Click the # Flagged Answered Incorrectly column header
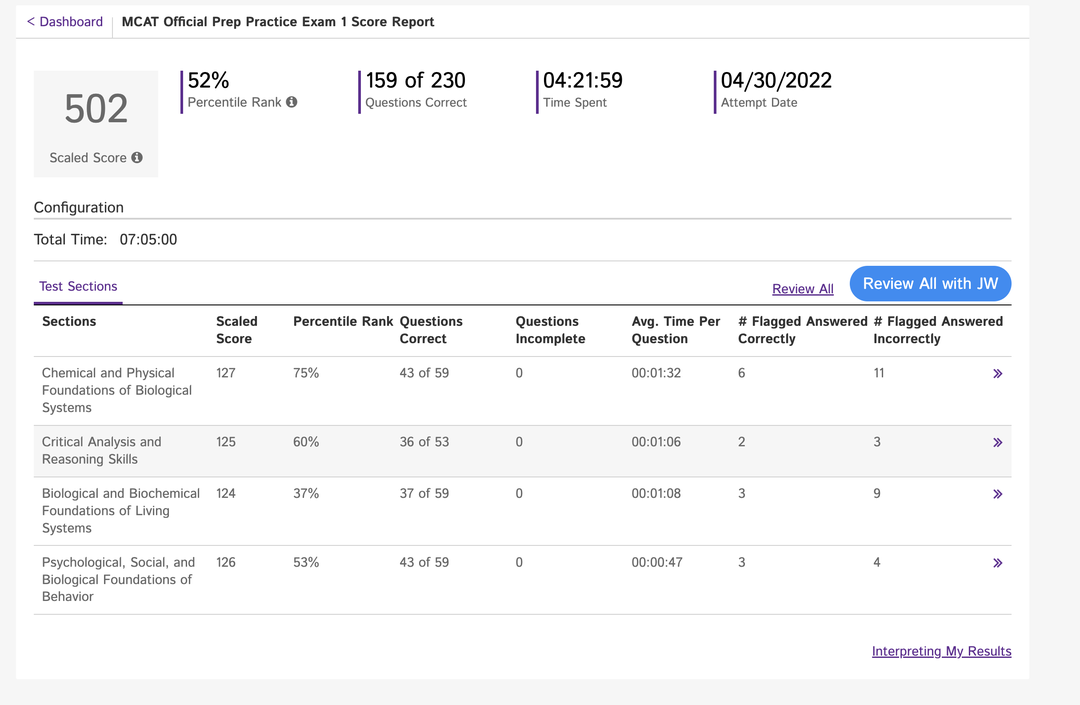Screen dimensions: 1080x705 [x=938, y=330]
